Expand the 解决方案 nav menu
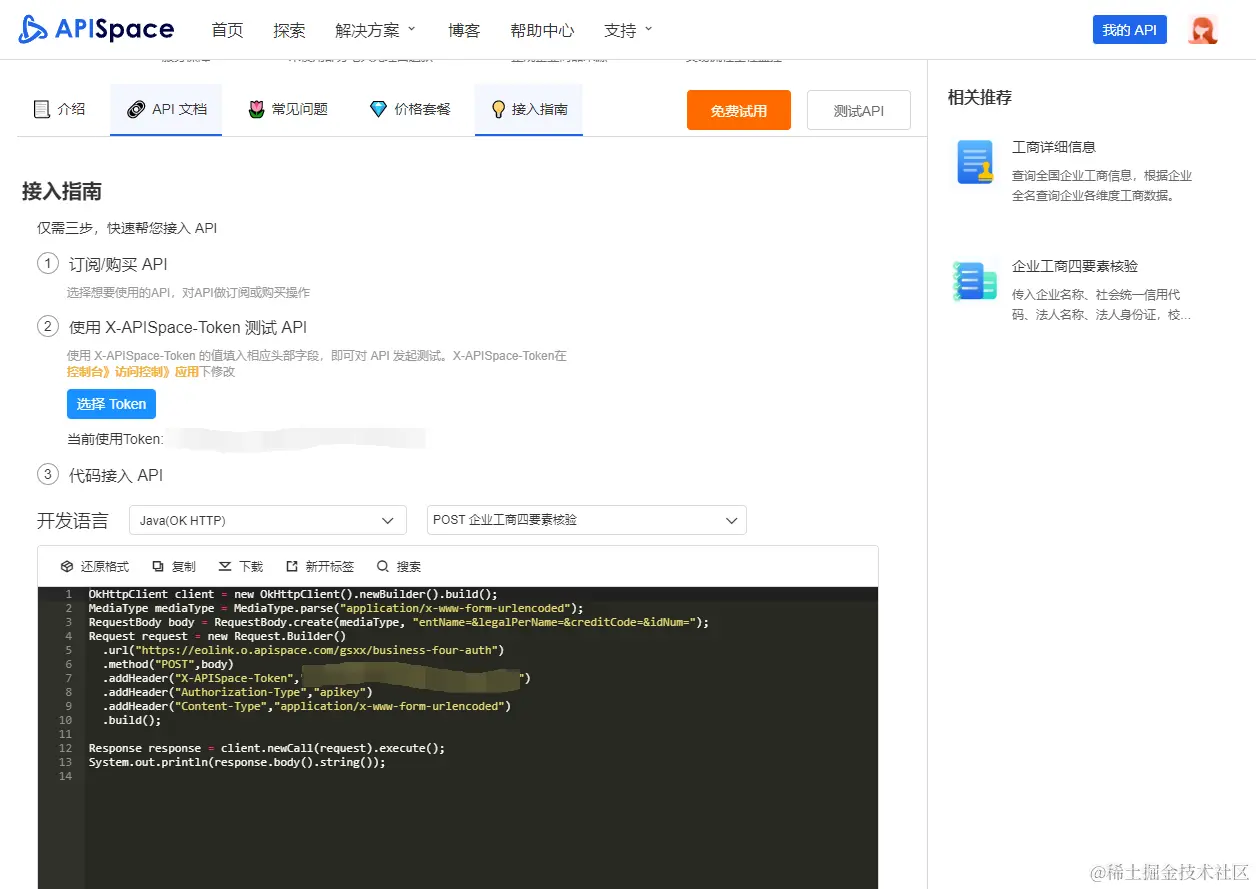Viewport: 1256px width, 889px height. (375, 30)
